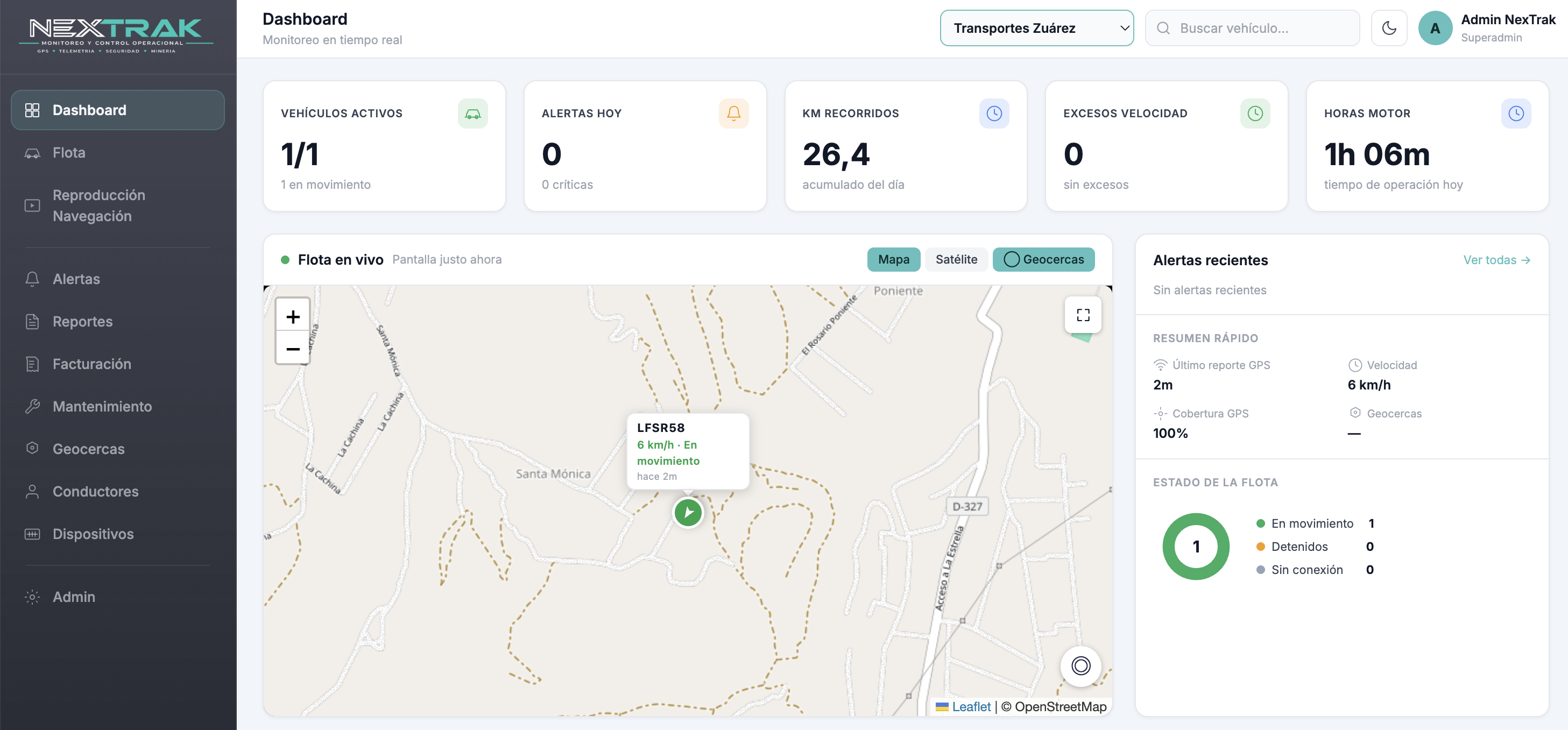Image resolution: width=1568 pixels, height=730 pixels.
Task: Click the 26,4 km recorridos value
Action: (836, 154)
